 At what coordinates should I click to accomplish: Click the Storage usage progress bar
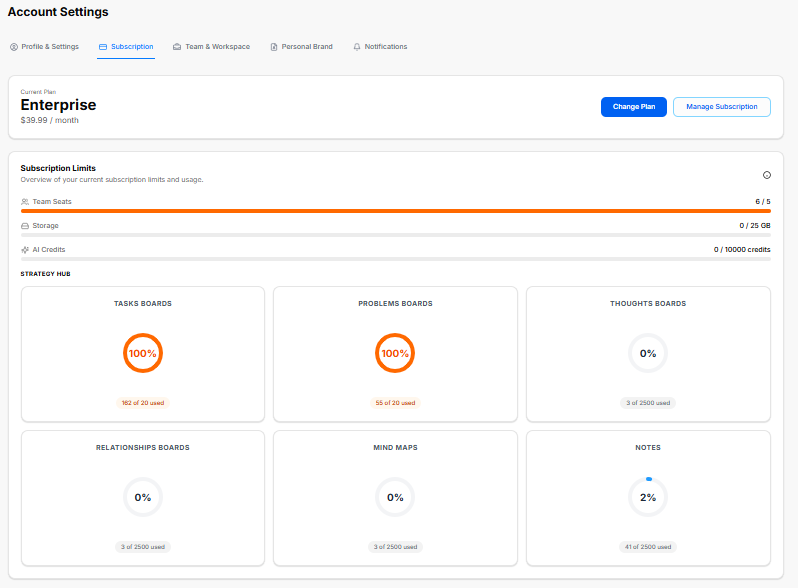click(395, 235)
